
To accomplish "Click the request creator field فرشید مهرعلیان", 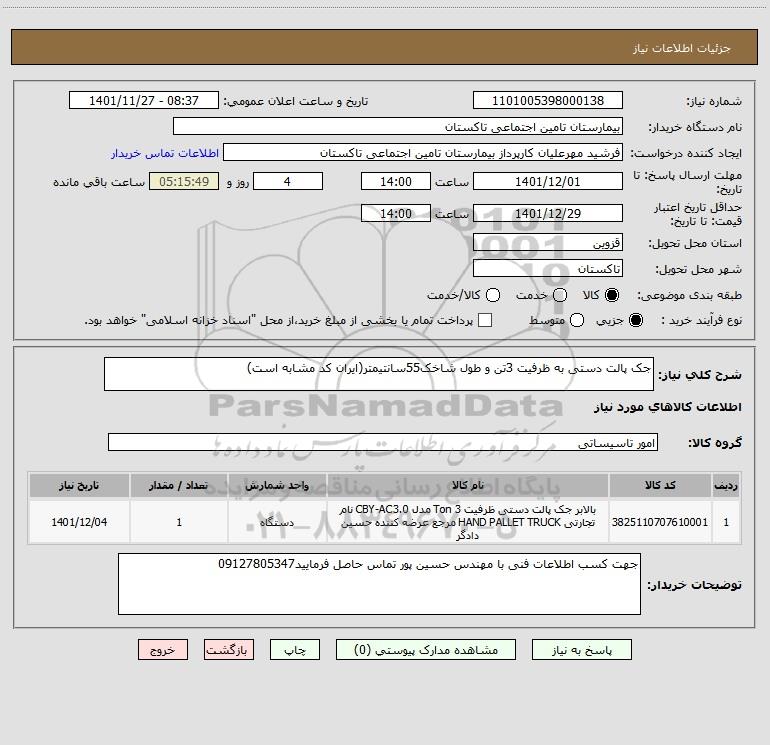I will tap(423, 152).
